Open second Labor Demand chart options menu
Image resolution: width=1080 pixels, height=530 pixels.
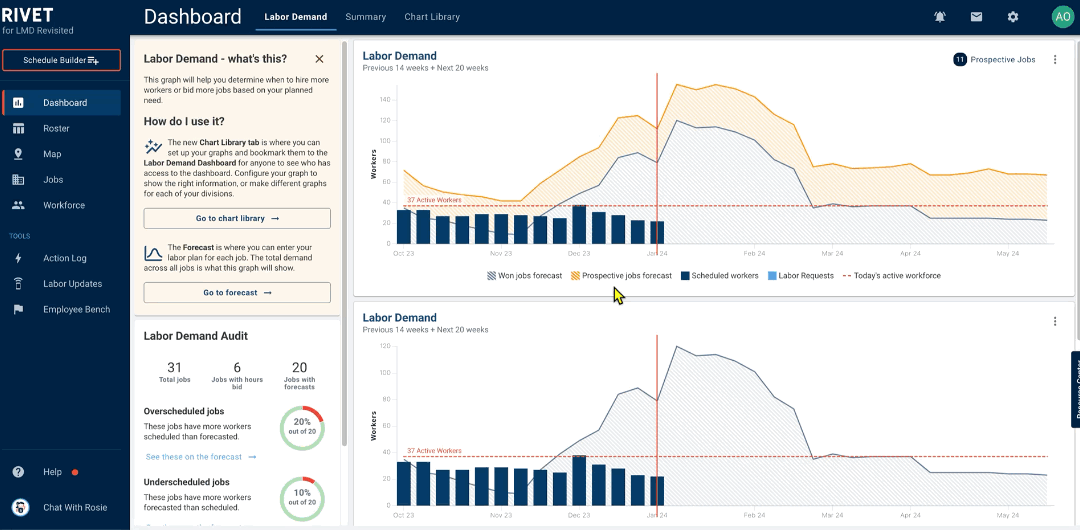1054,322
